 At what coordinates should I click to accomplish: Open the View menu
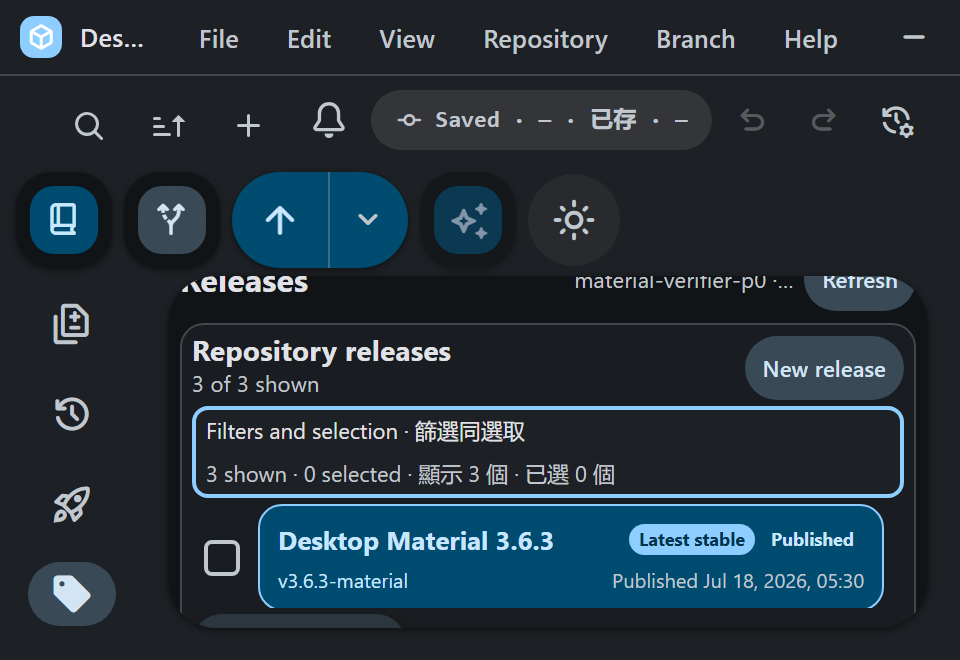click(407, 39)
